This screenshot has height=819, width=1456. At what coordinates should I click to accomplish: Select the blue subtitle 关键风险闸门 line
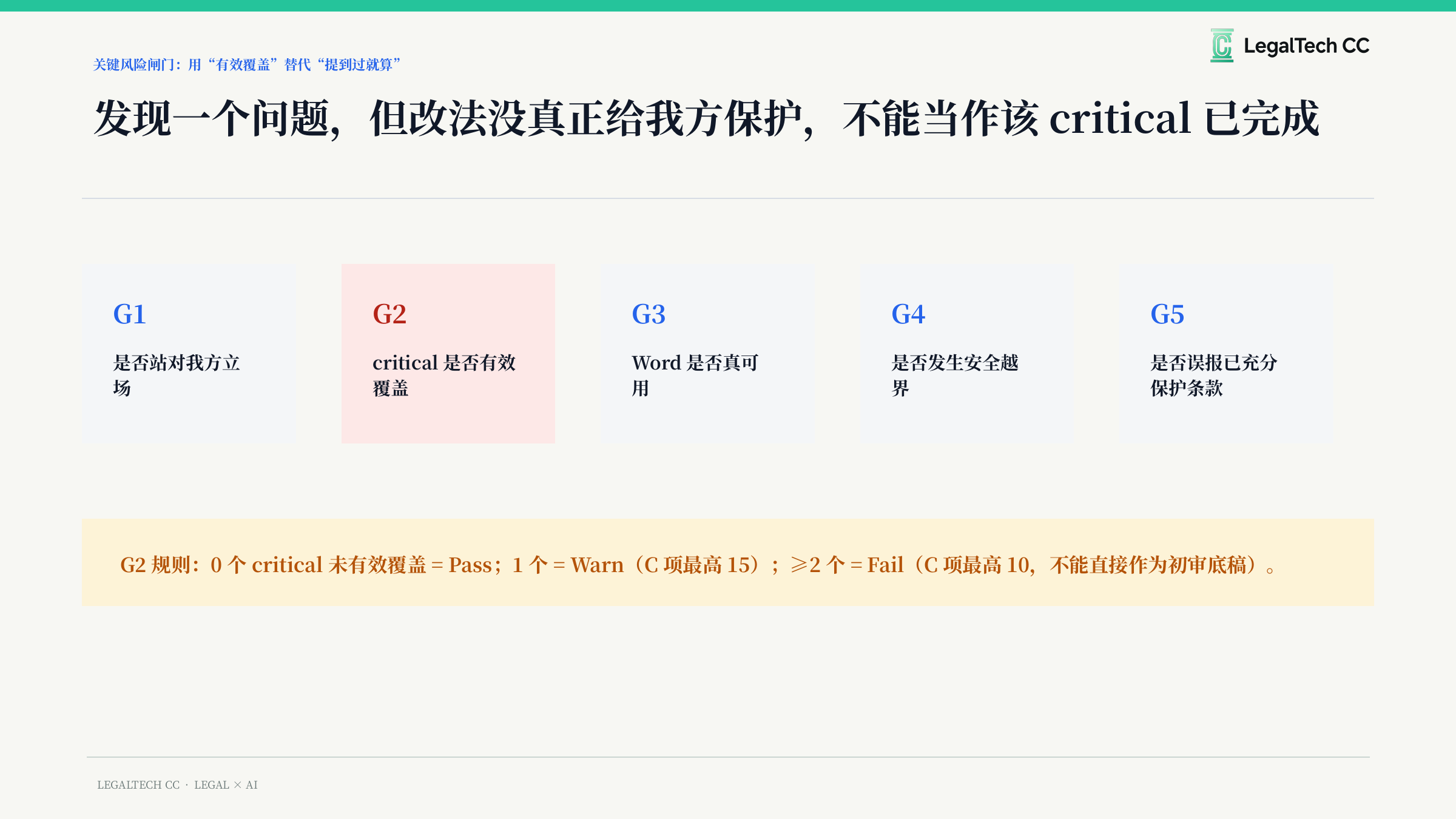click(x=246, y=64)
